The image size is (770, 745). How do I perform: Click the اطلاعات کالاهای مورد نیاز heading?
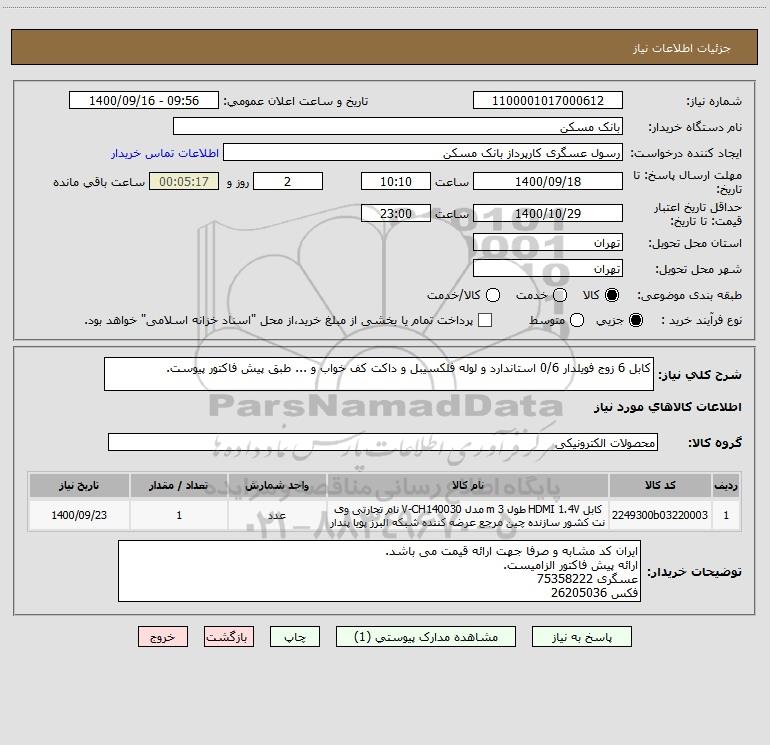pos(667,407)
